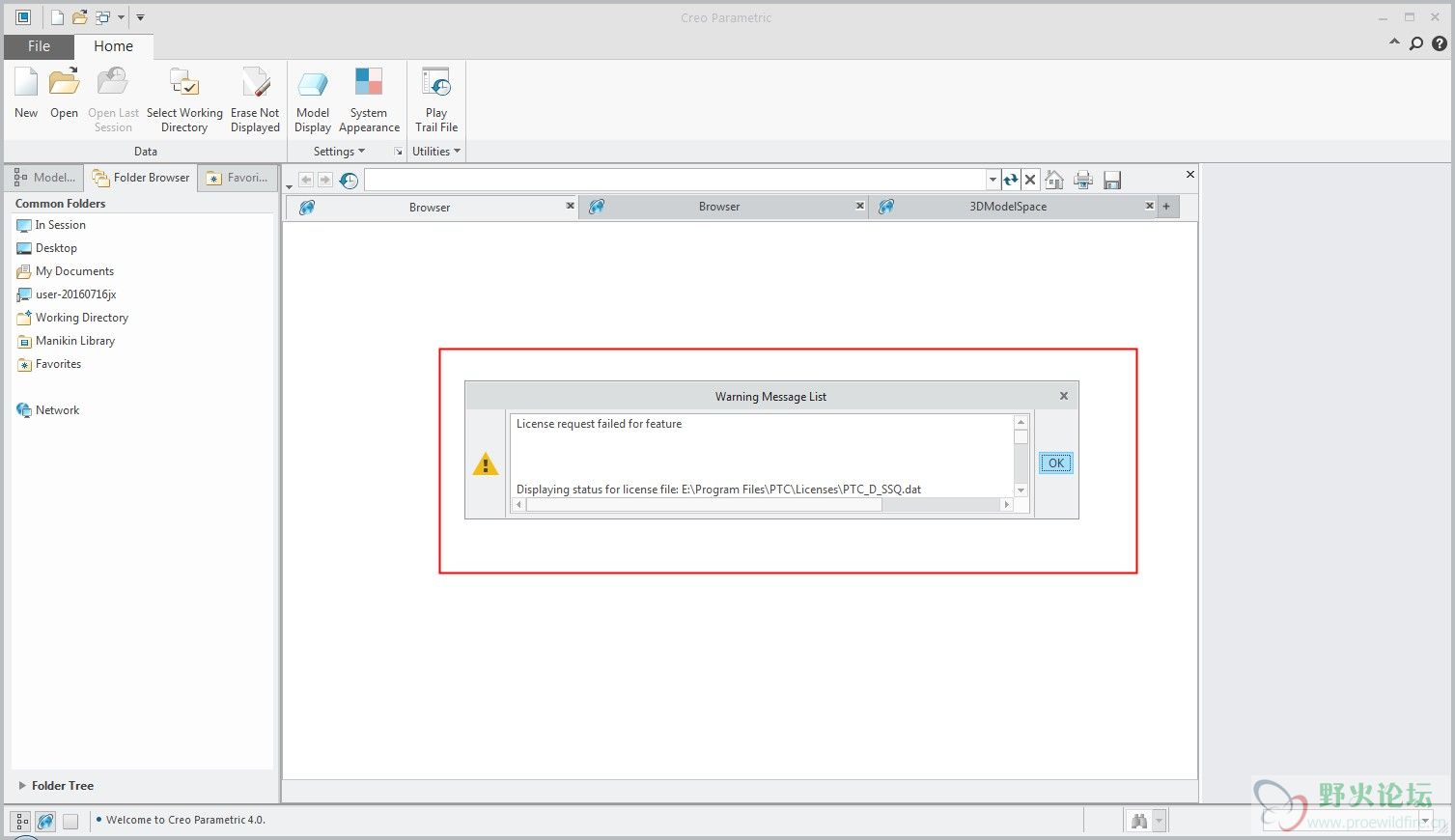Open System Appearance settings
The image size is (1455, 840).
[x=369, y=99]
